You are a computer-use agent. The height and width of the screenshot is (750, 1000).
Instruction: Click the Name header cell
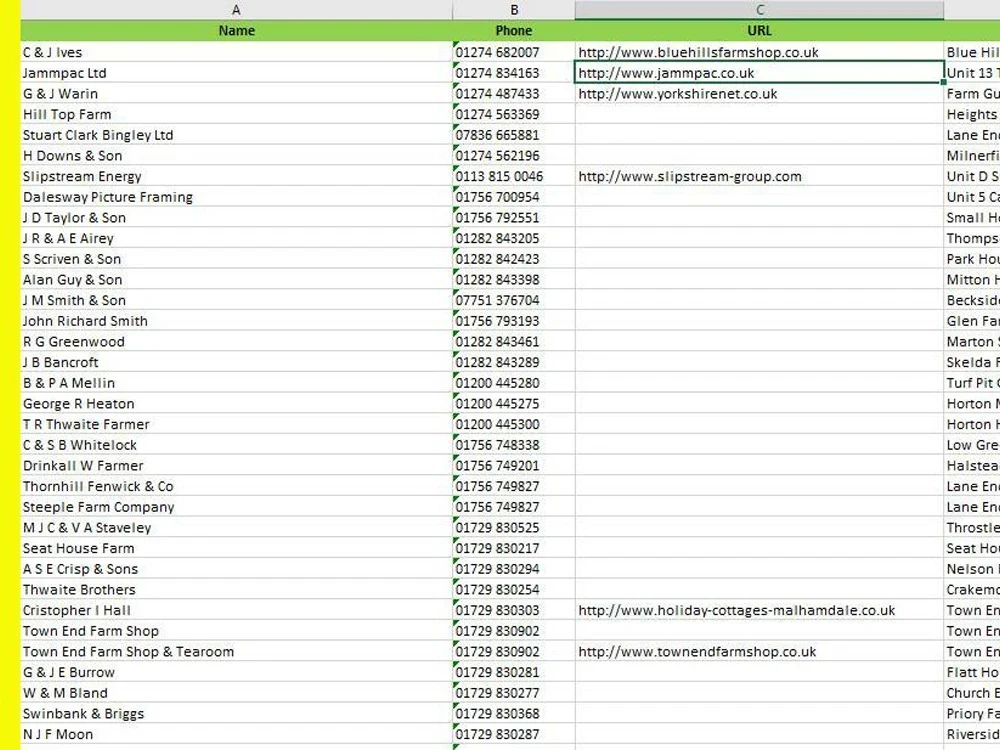pyautogui.click(x=236, y=31)
